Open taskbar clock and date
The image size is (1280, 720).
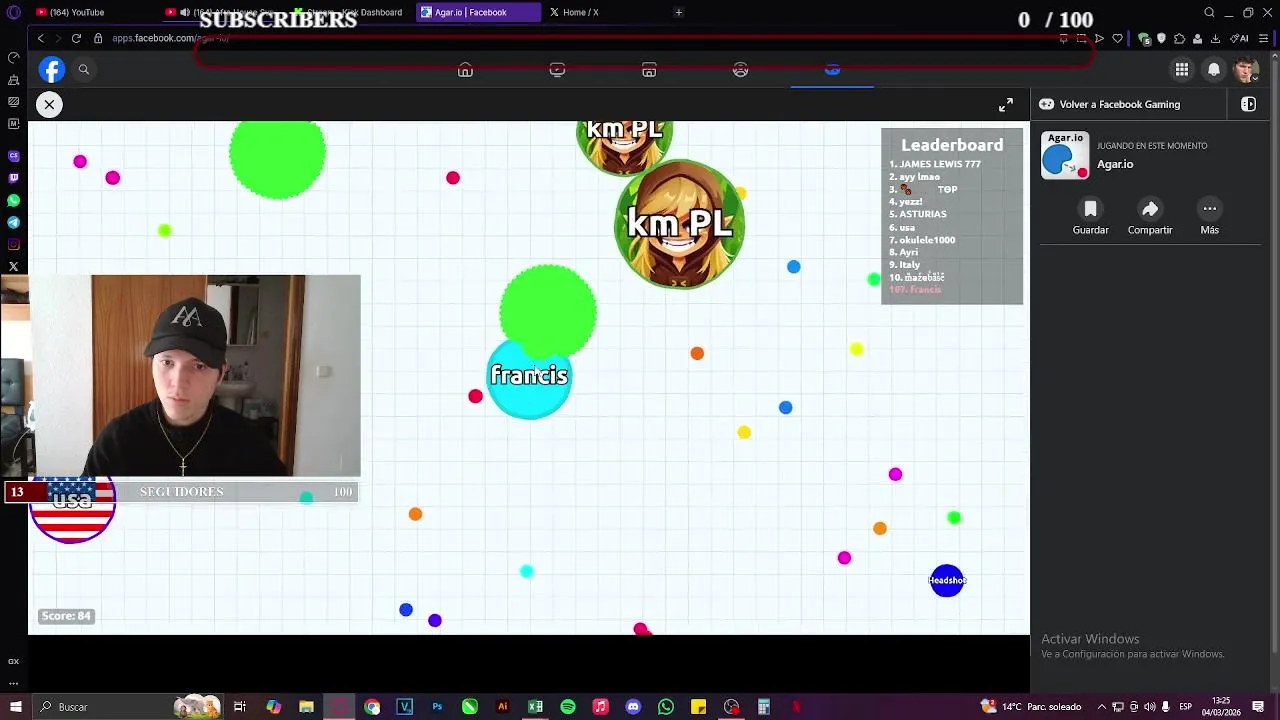tap(1221, 707)
